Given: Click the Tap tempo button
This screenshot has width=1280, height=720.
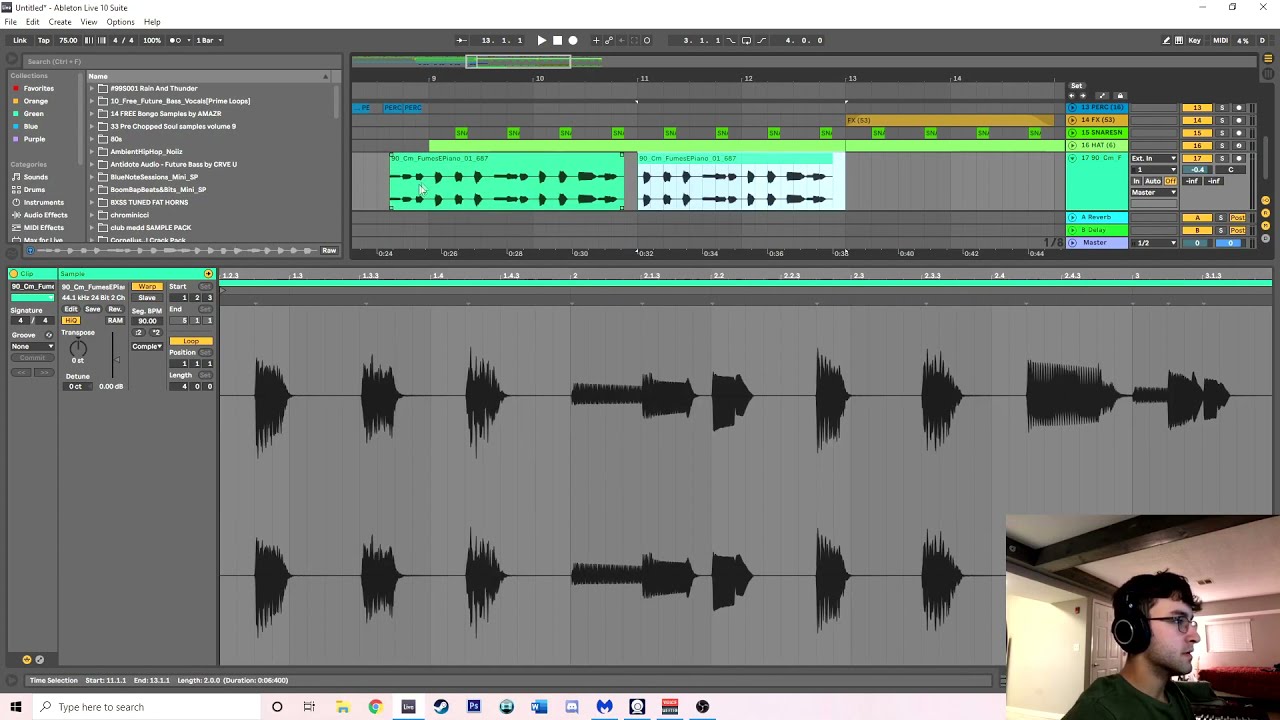Looking at the screenshot, I should point(43,40).
